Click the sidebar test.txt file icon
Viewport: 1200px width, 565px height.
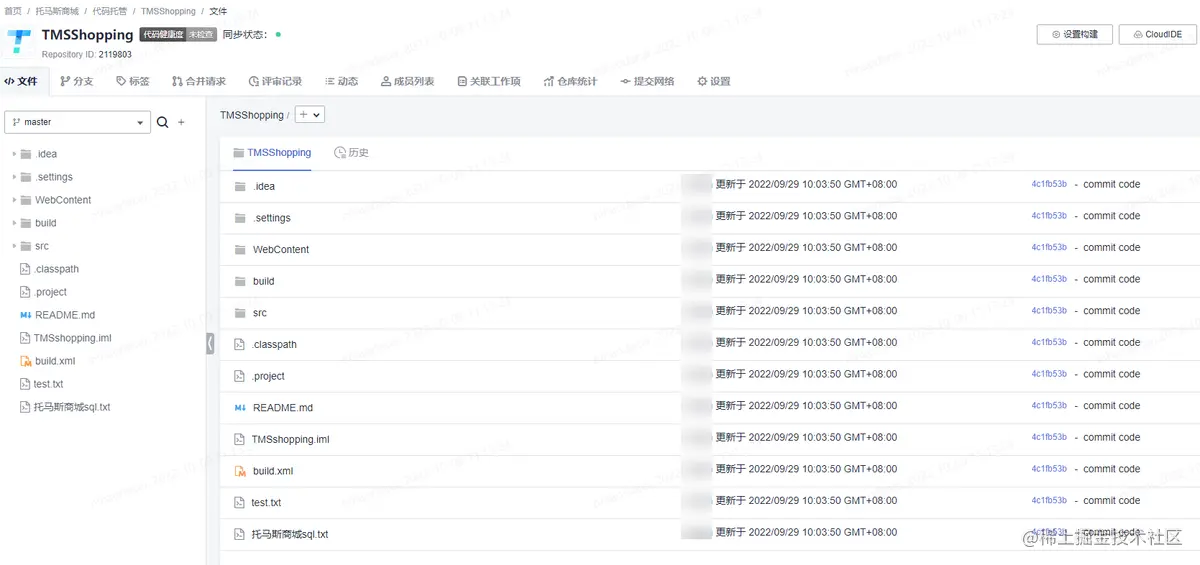coord(26,384)
